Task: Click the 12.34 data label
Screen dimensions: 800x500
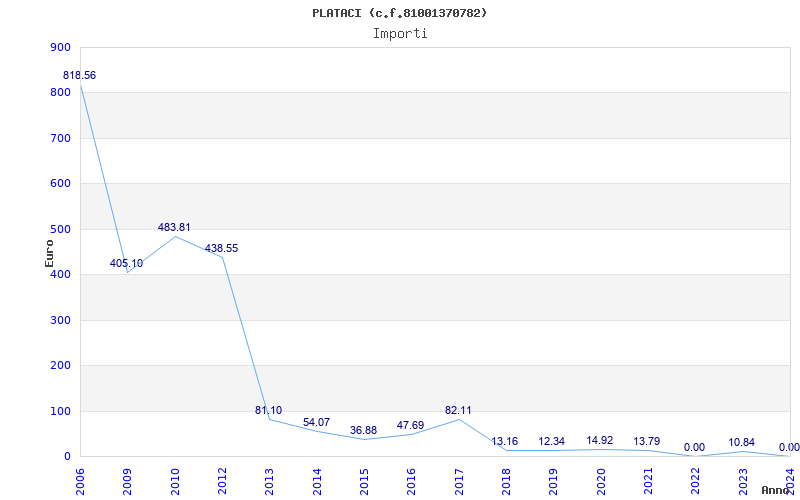Action: pos(552,441)
